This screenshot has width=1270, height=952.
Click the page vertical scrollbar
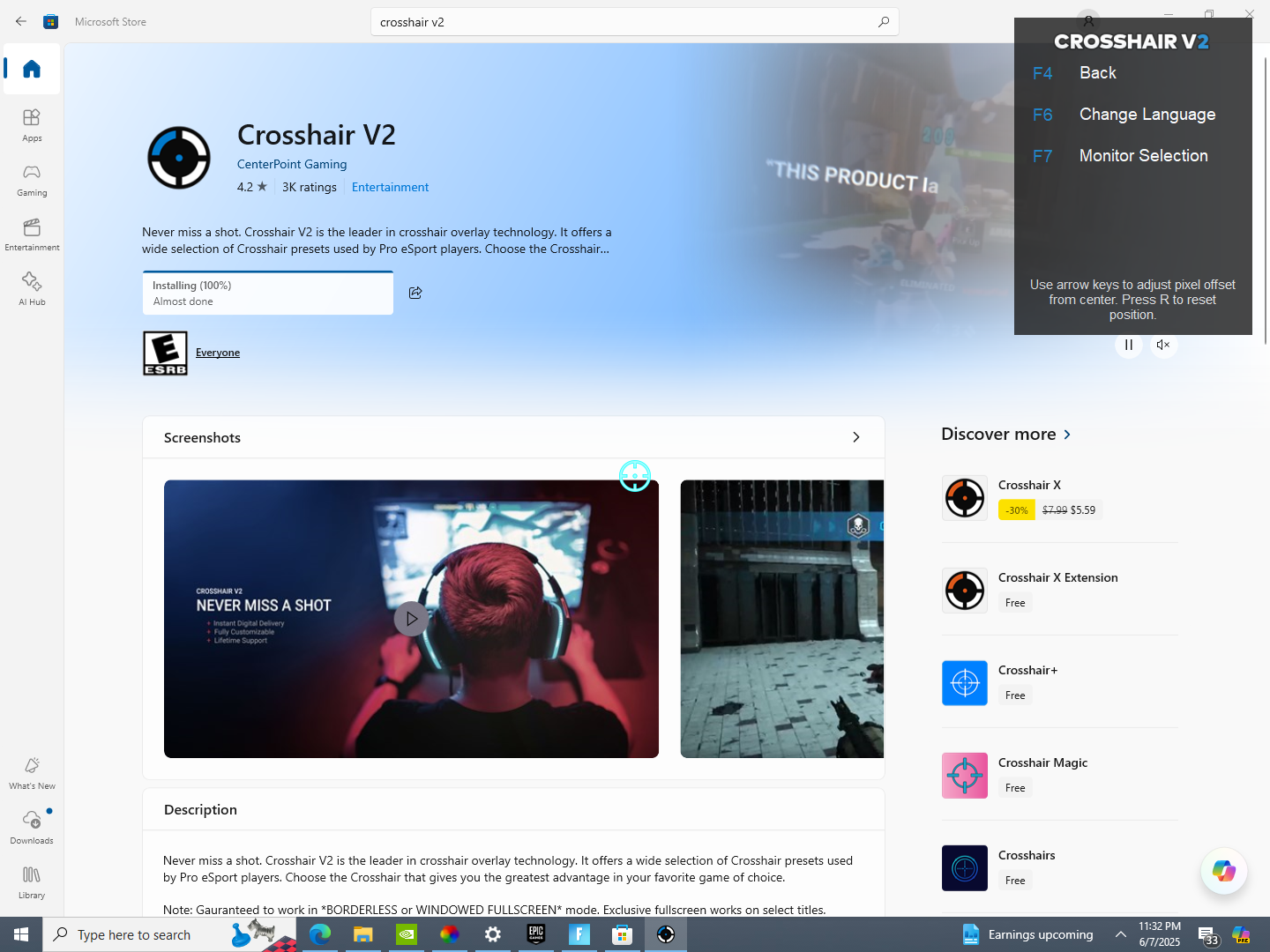tap(1266, 201)
